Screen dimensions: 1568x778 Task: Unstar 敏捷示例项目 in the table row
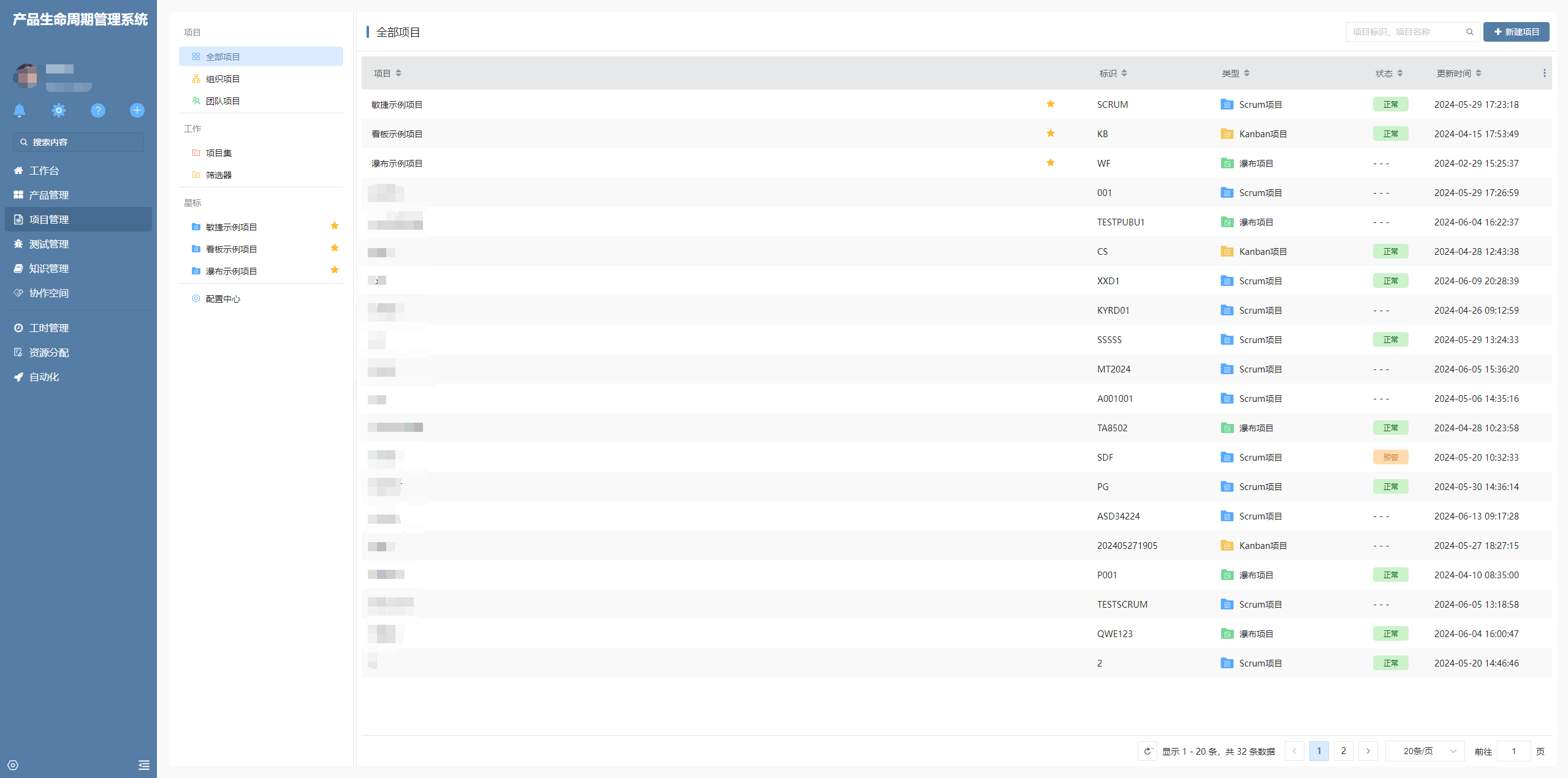[1051, 104]
